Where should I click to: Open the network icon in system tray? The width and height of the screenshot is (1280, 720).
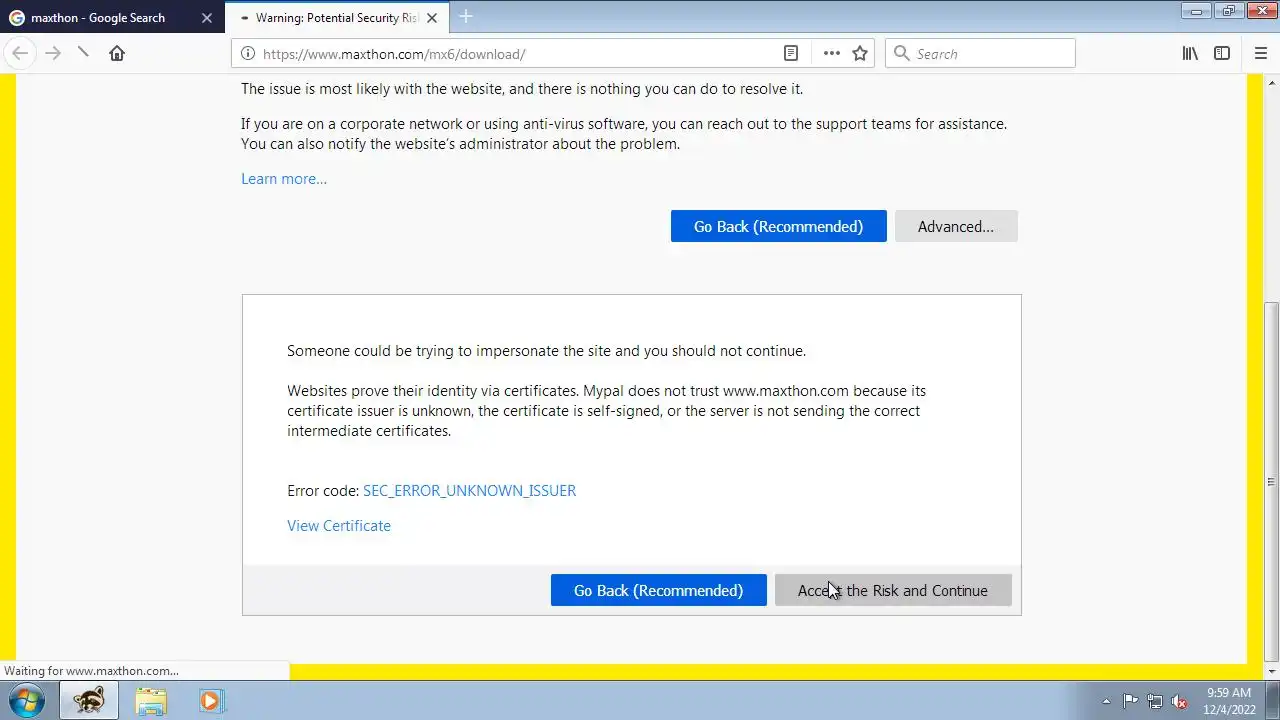click(x=1155, y=701)
